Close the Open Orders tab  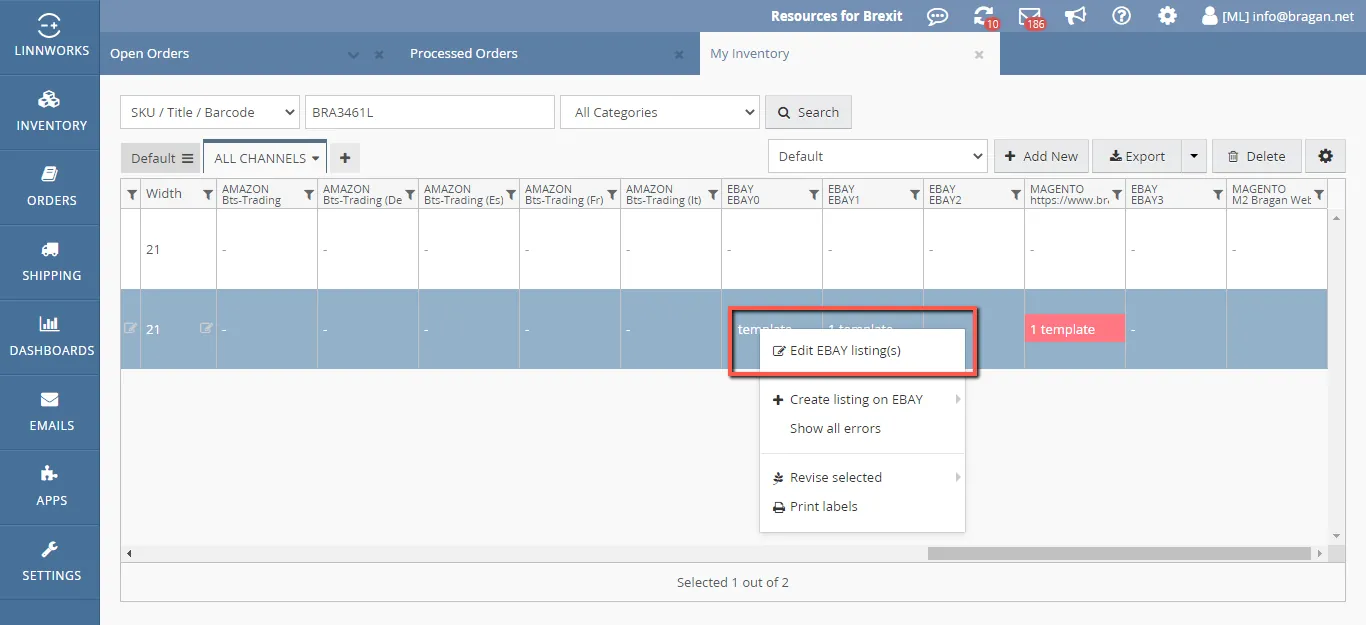tap(379, 55)
